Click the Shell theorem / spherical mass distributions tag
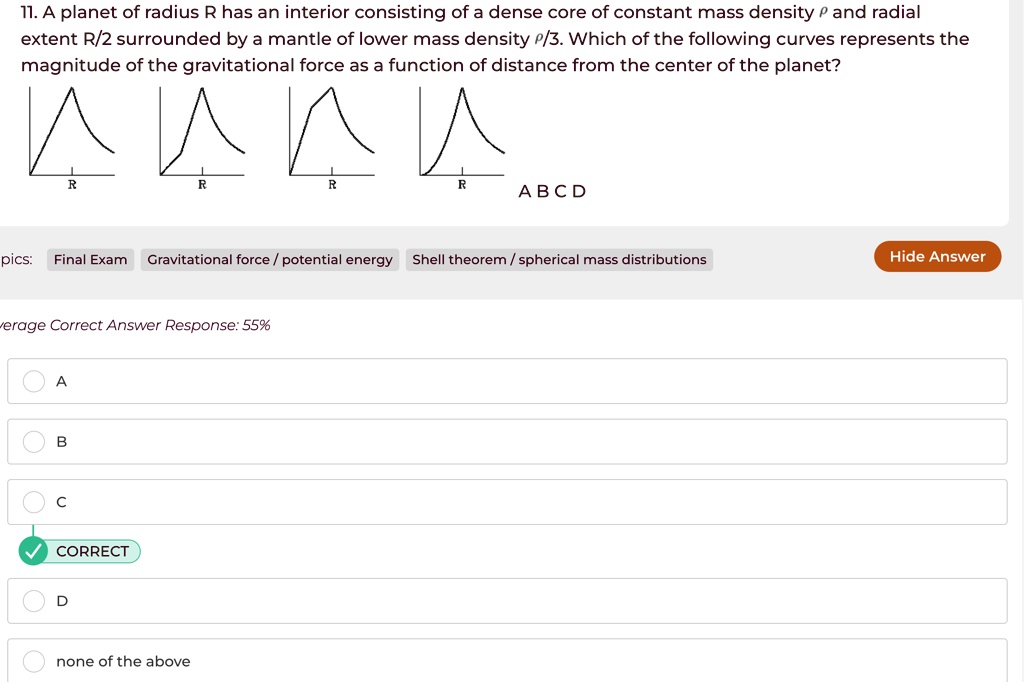 point(559,259)
